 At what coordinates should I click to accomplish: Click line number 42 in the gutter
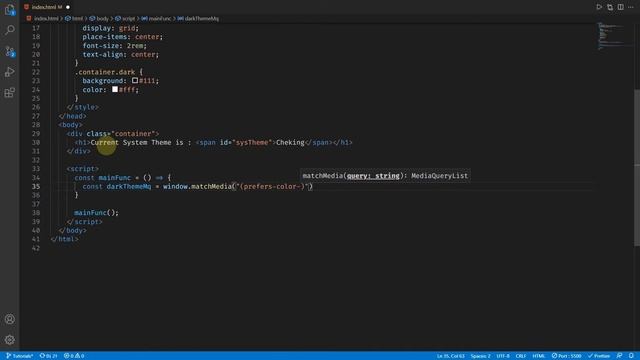36,248
